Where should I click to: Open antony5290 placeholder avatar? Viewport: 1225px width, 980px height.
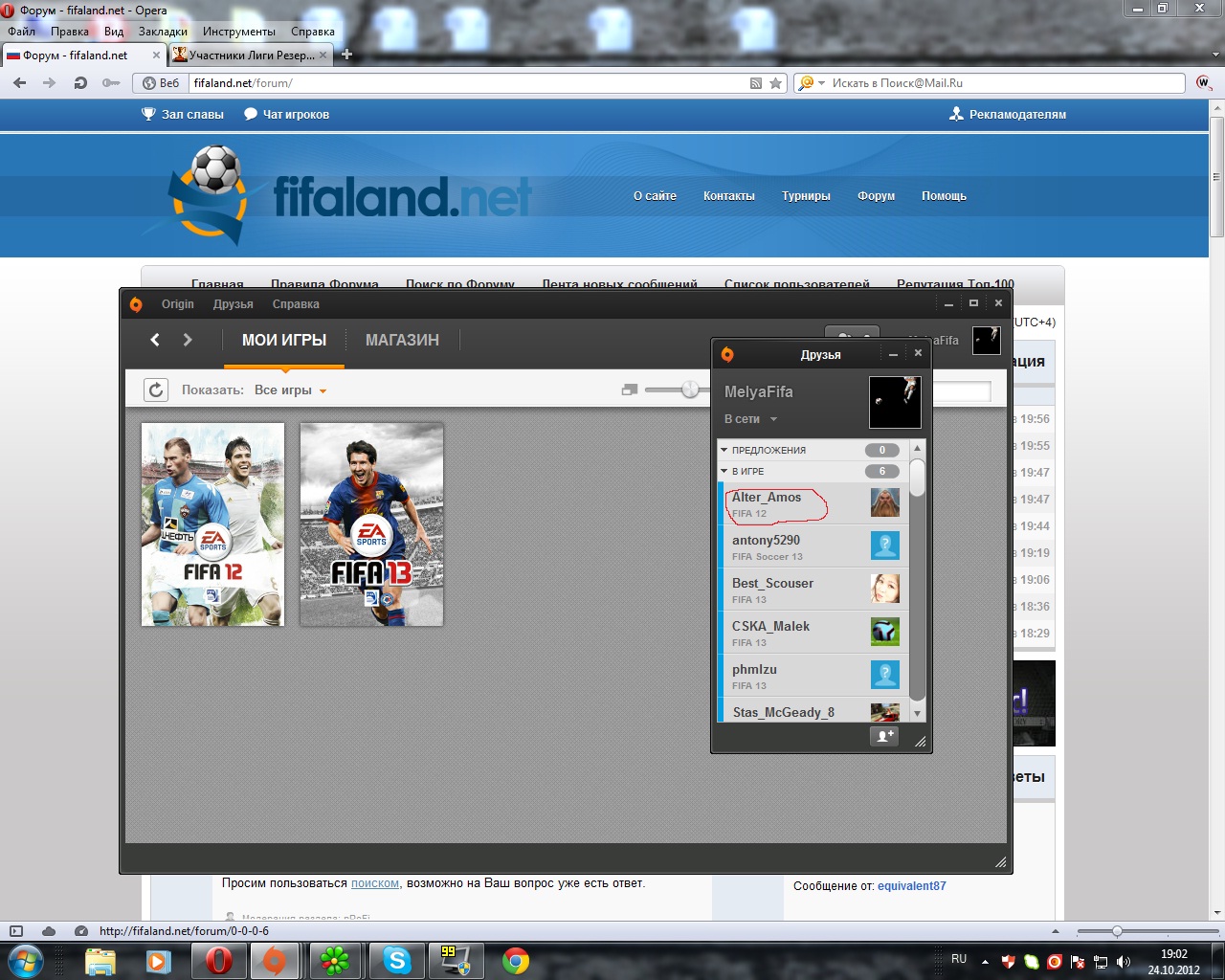coord(885,546)
